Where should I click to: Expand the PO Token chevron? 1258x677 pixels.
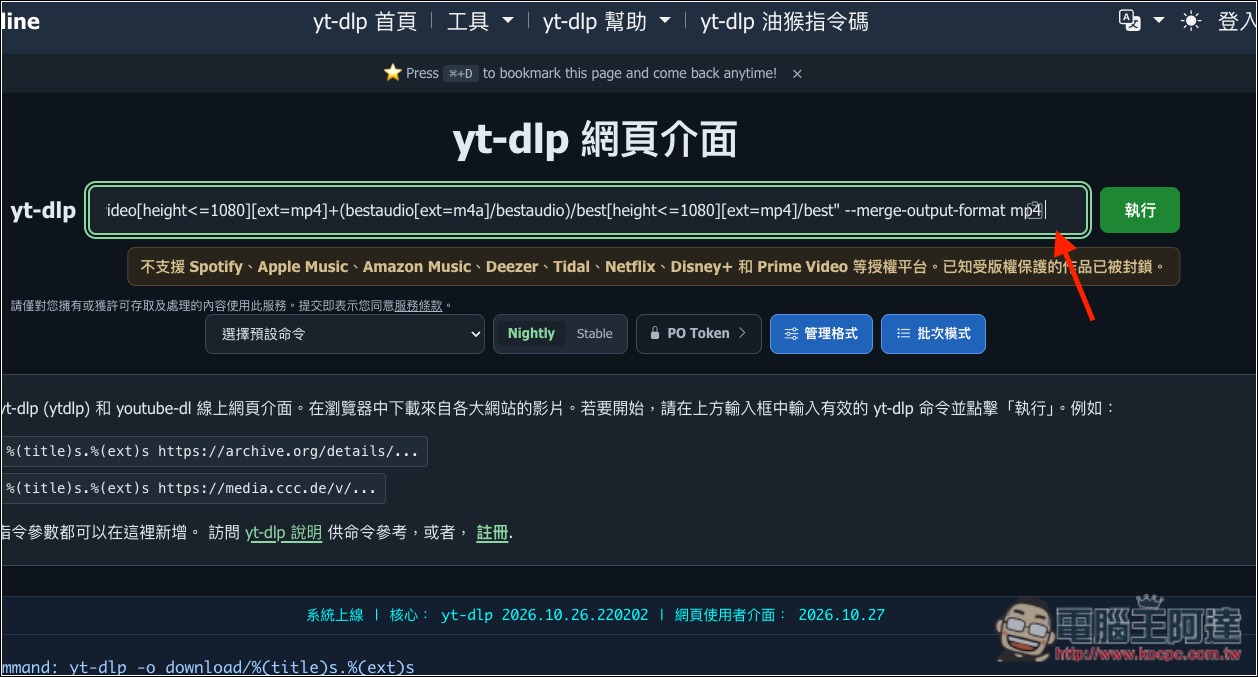742,334
